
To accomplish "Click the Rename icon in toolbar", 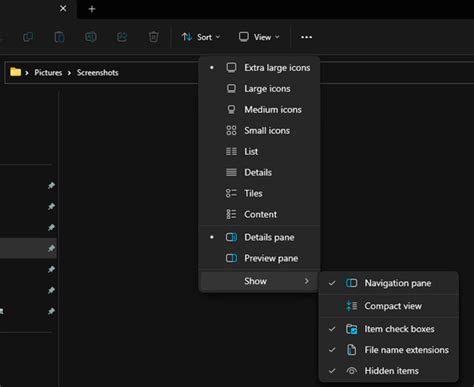I will (x=91, y=37).
